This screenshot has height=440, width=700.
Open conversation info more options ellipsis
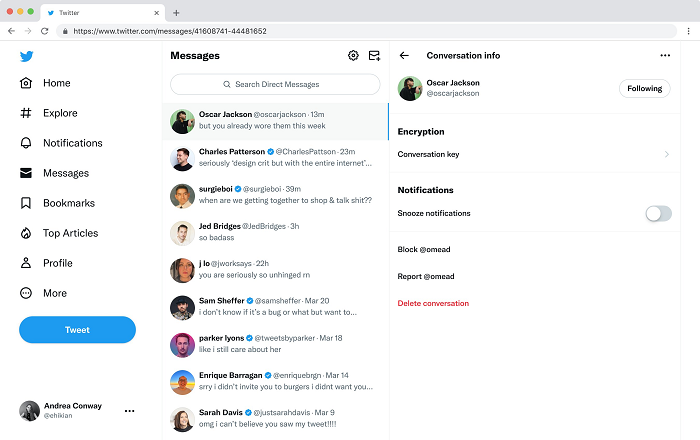[x=665, y=56]
